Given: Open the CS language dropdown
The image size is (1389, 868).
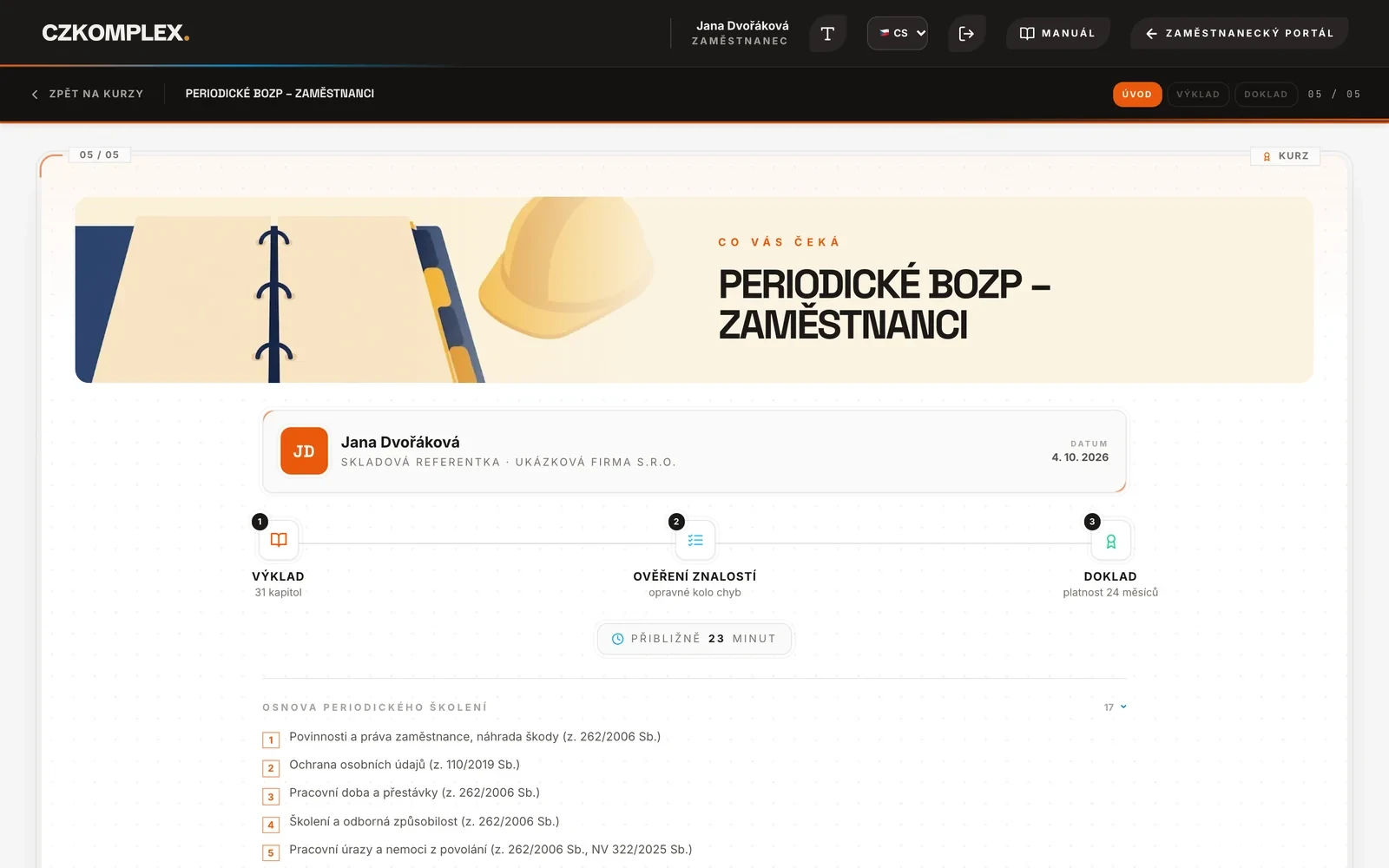Looking at the screenshot, I should pos(898,33).
